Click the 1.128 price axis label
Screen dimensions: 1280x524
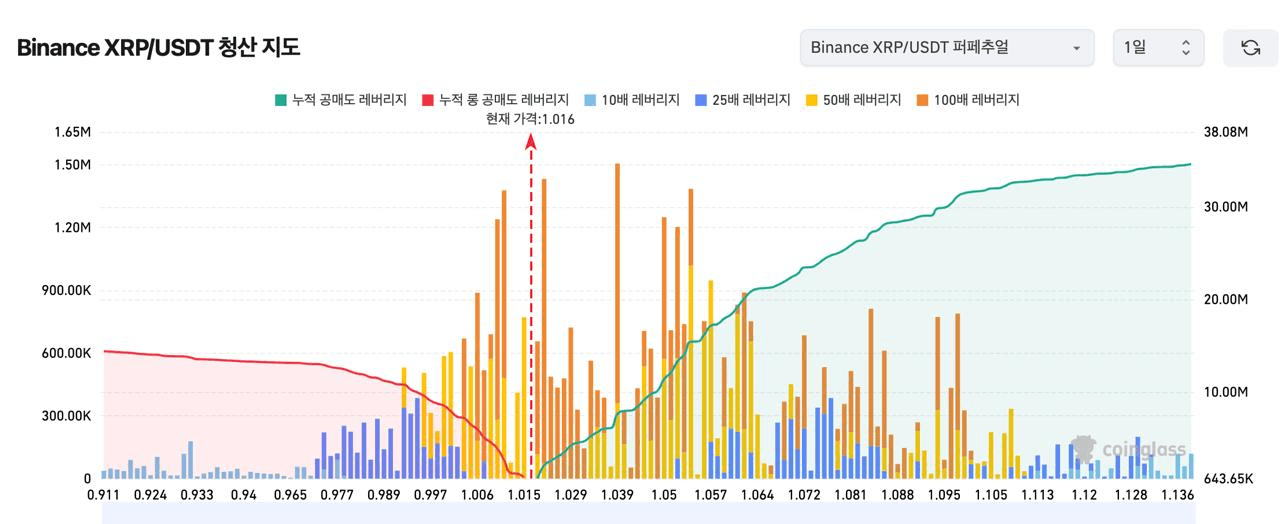click(1131, 494)
